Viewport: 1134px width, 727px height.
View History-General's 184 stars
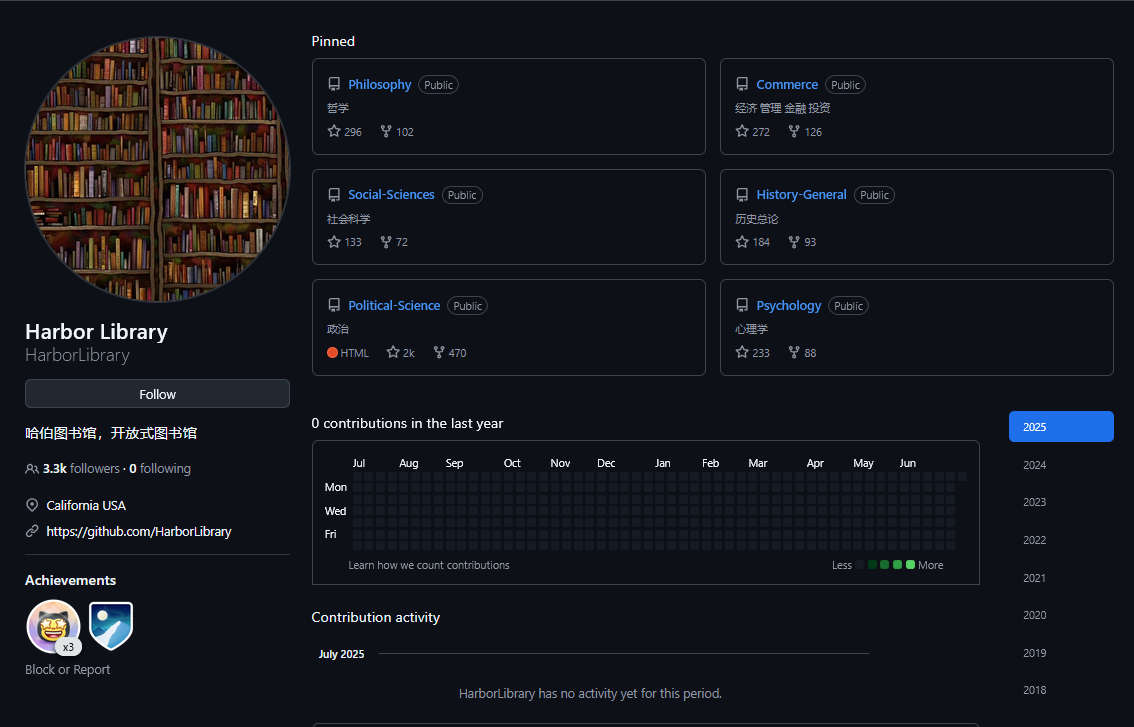click(x=752, y=242)
